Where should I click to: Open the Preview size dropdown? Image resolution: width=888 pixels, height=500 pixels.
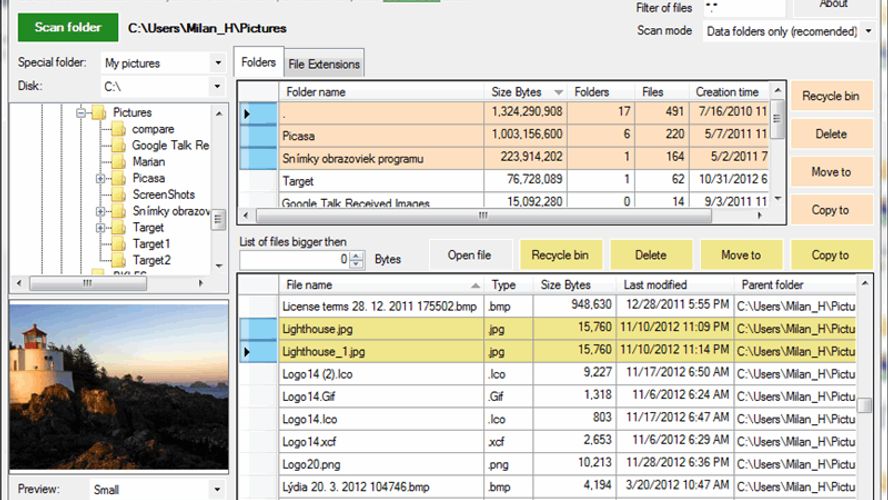point(217,490)
